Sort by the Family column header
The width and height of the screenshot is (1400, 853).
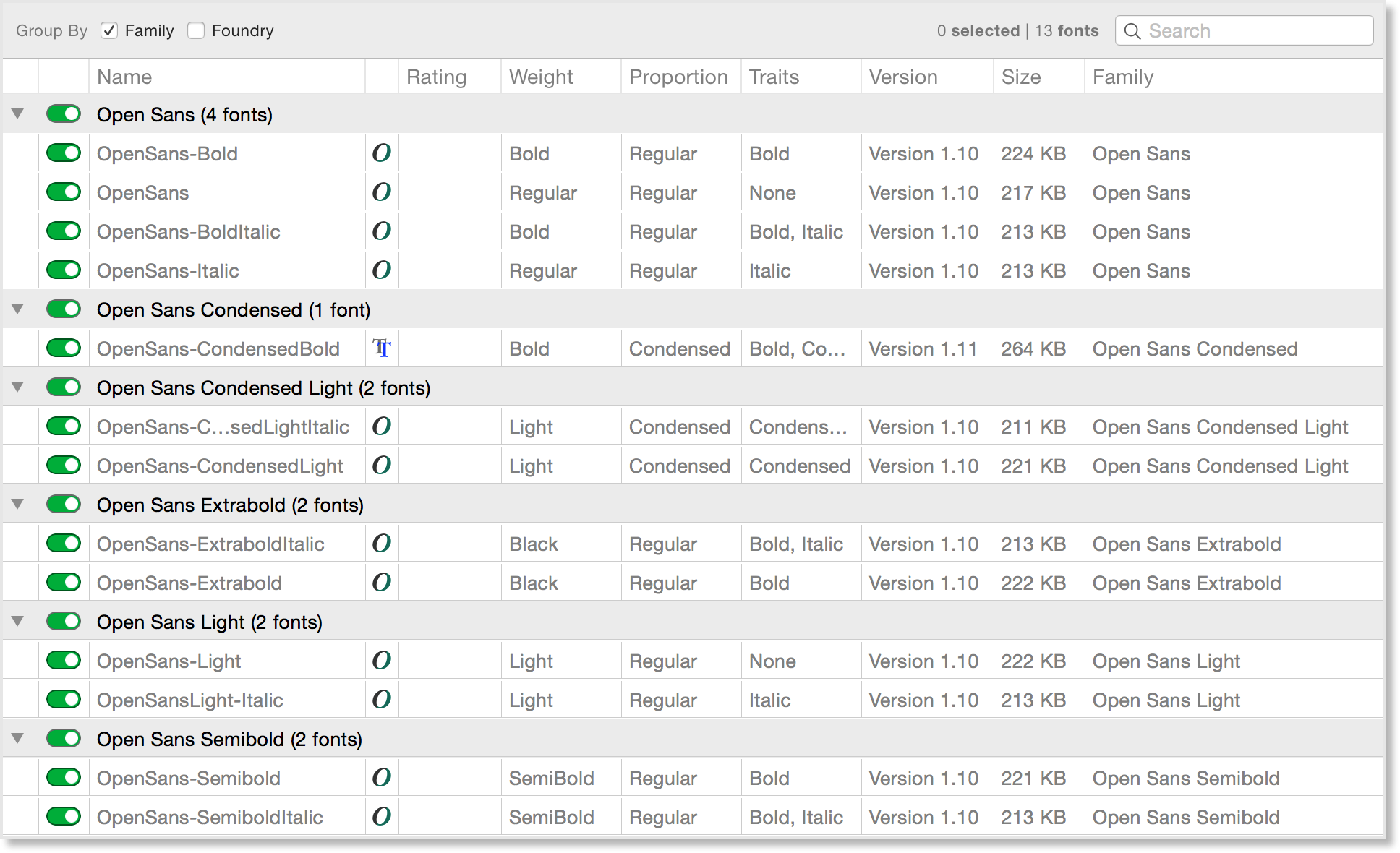(1234, 77)
